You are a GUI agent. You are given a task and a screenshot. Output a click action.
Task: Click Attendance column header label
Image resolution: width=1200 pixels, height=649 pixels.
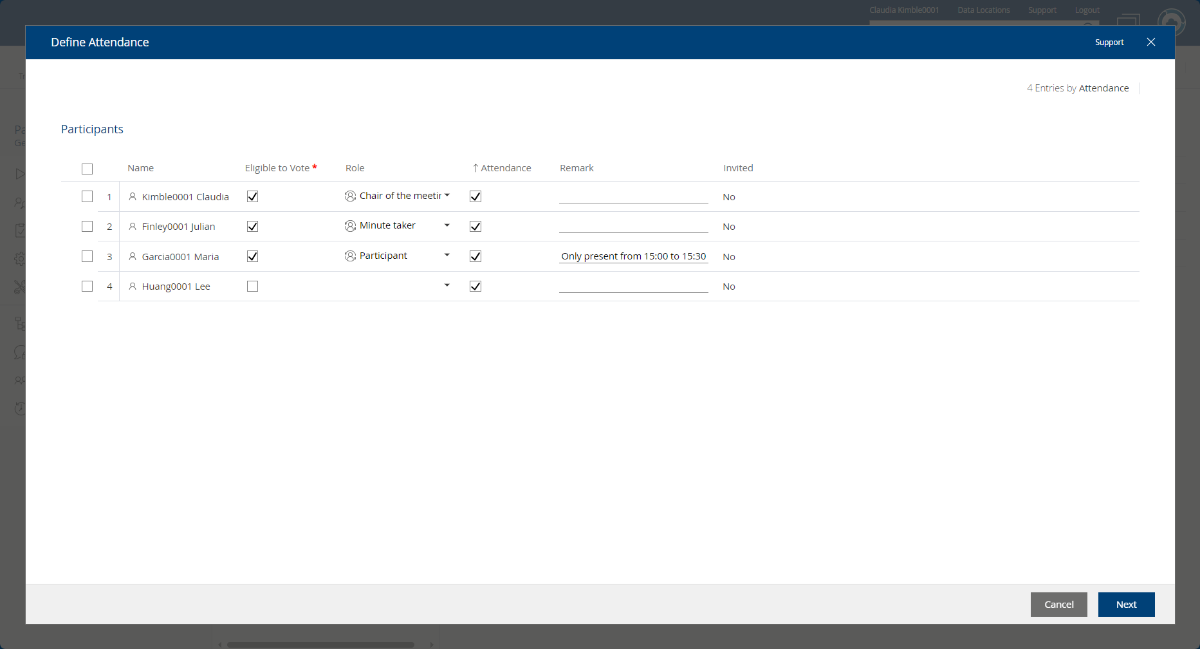click(x=506, y=168)
